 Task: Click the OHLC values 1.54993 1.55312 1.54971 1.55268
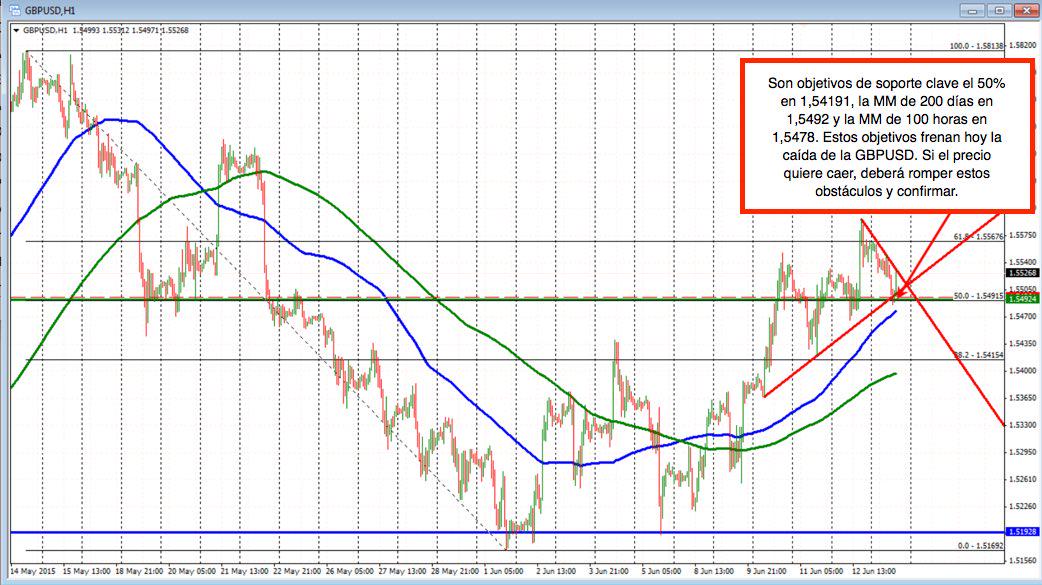pyautogui.click(x=130, y=30)
